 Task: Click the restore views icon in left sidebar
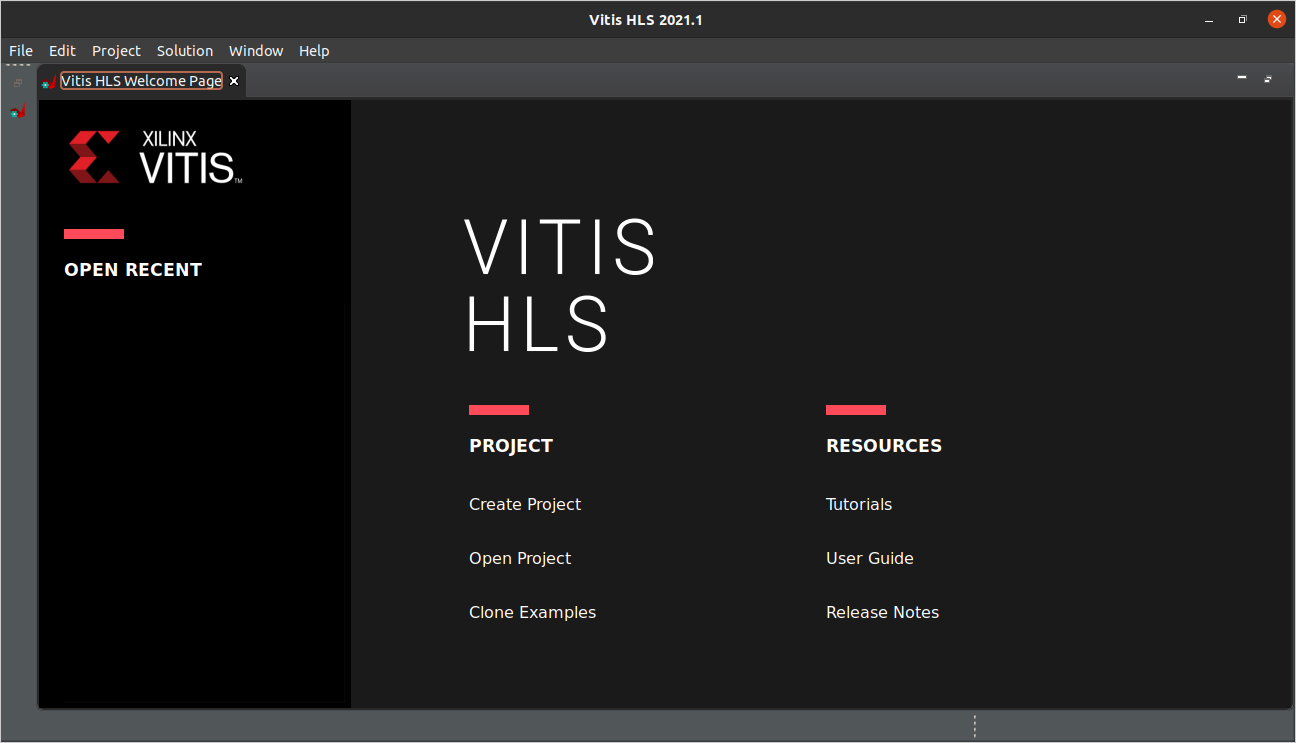[x=17, y=82]
